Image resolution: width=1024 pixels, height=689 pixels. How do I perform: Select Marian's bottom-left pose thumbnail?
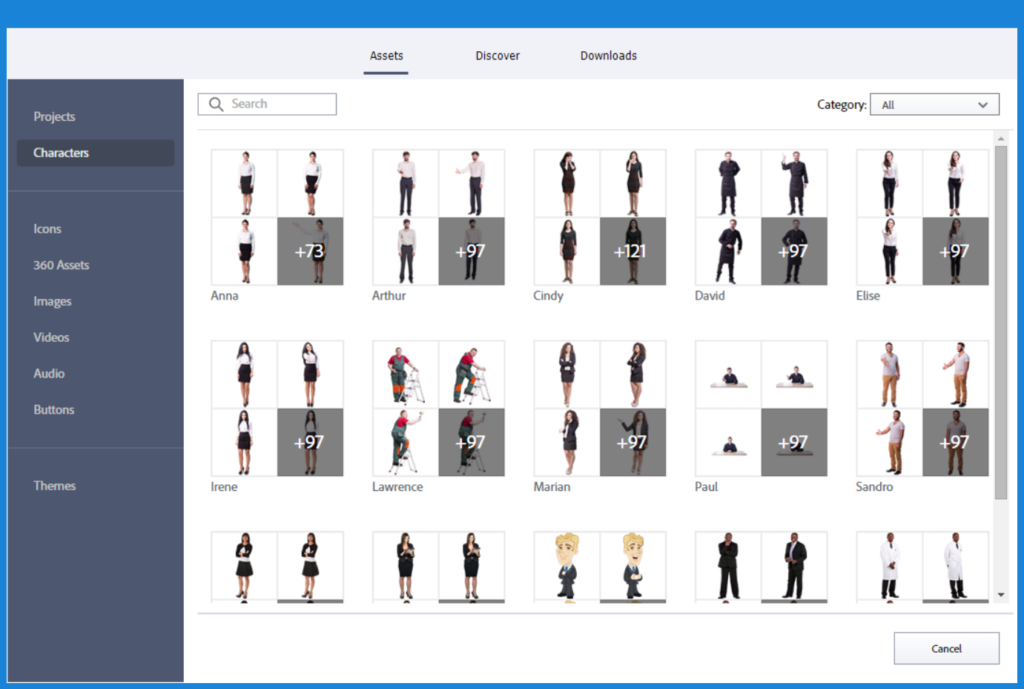coord(567,442)
